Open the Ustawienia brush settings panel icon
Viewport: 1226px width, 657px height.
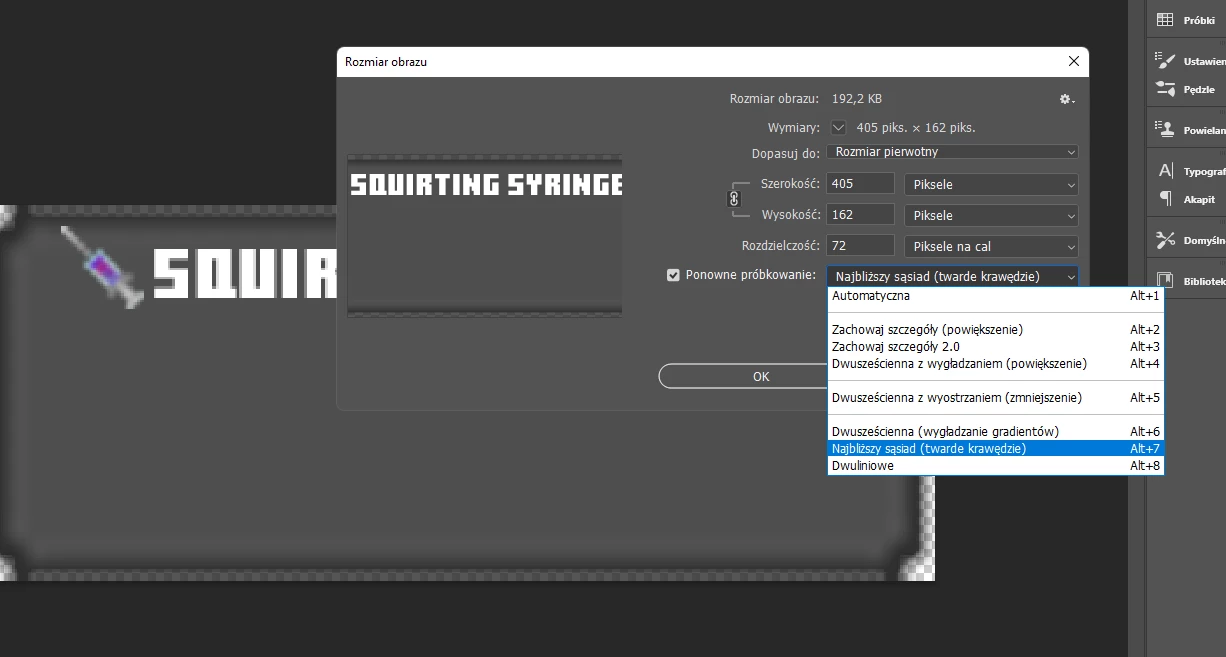[1165, 60]
